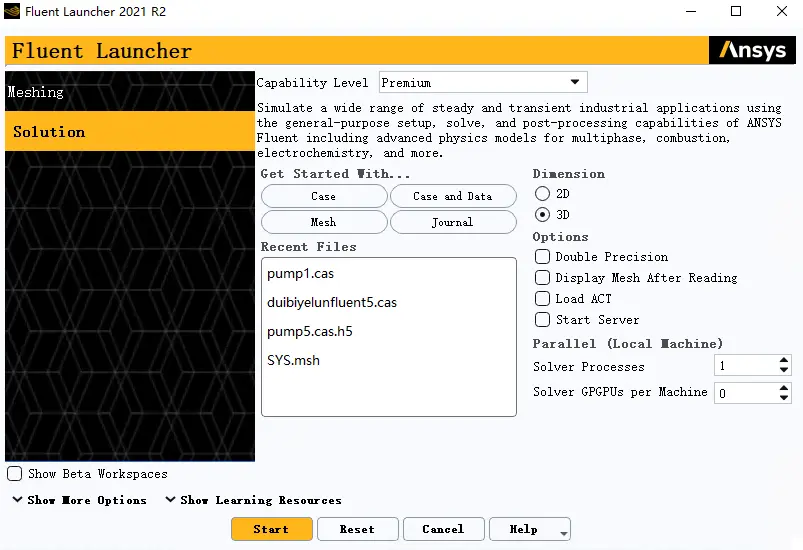The width and height of the screenshot is (803, 550).
Task: Increase Solver Processes with up arrow
Action: click(784, 360)
